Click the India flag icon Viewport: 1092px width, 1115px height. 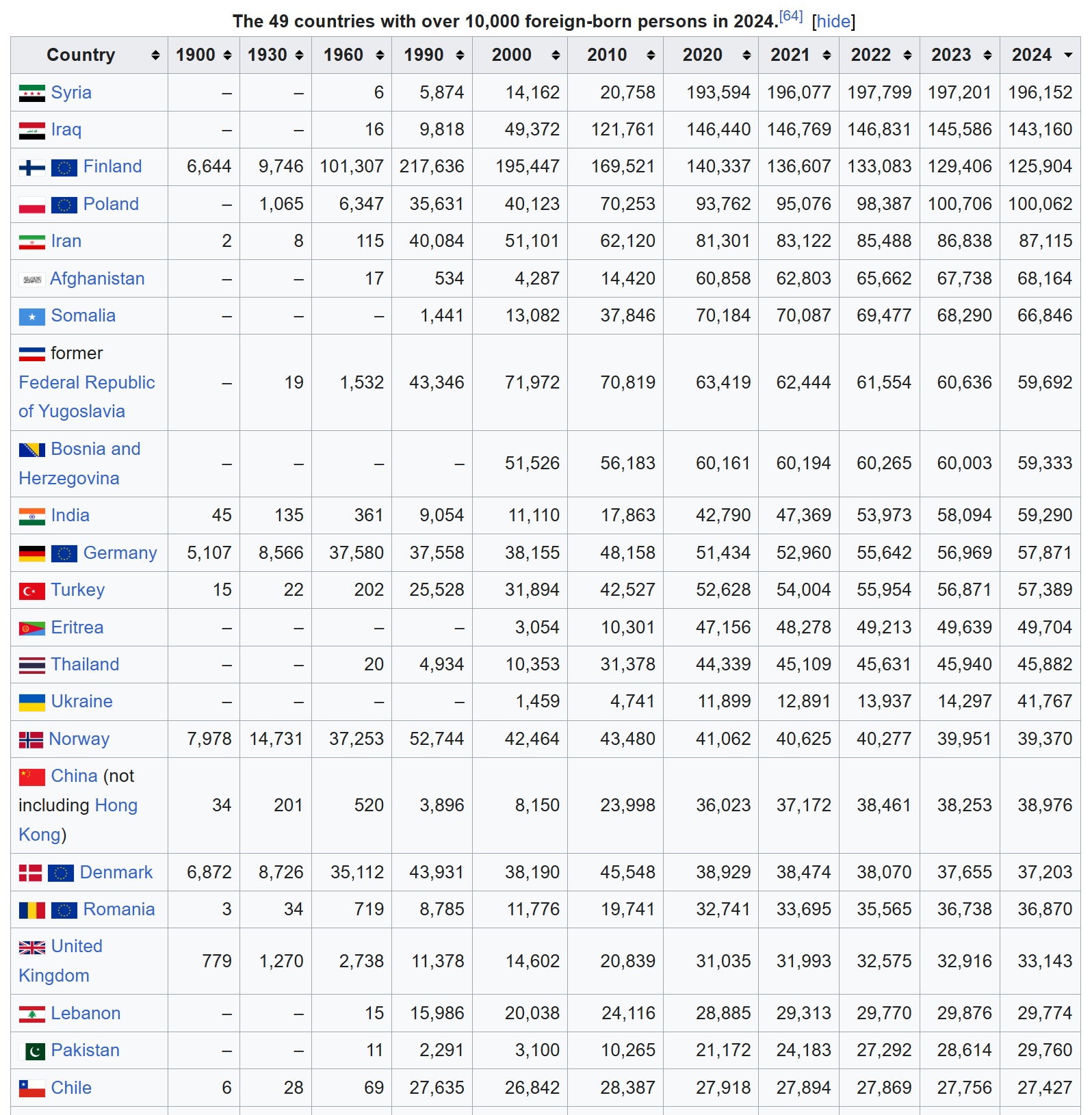(31, 516)
